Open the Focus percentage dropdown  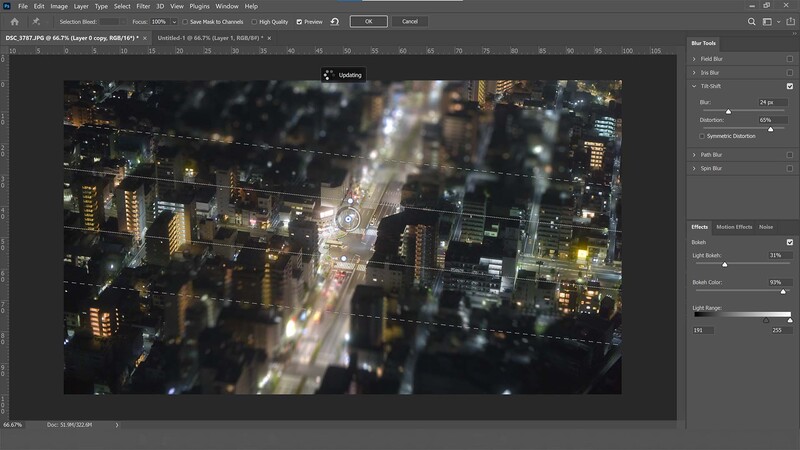point(174,22)
